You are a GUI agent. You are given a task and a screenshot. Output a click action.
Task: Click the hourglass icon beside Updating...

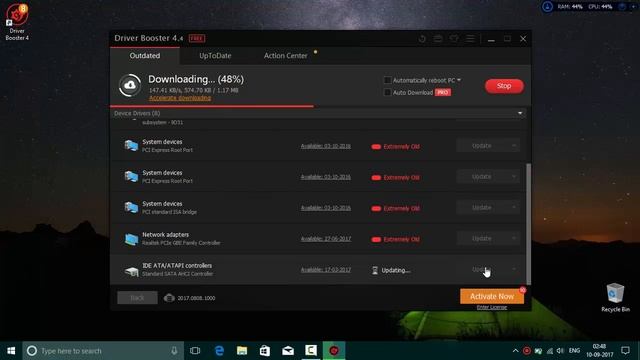pyautogui.click(x=375, y=270)
